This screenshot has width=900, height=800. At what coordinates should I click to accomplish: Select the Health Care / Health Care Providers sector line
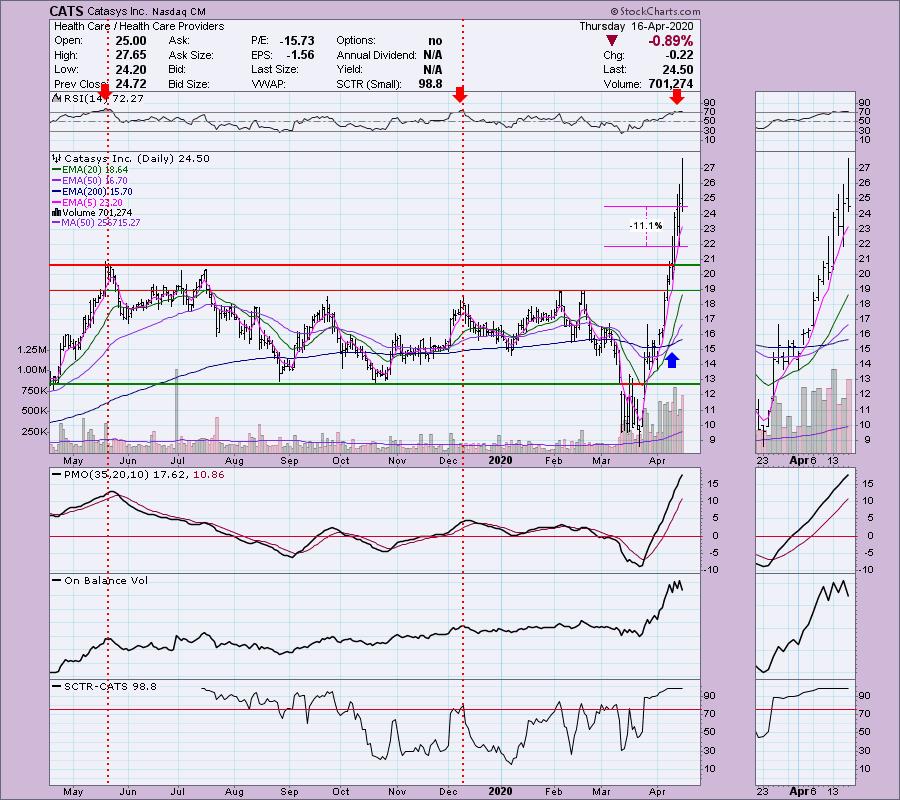point(139,26)
